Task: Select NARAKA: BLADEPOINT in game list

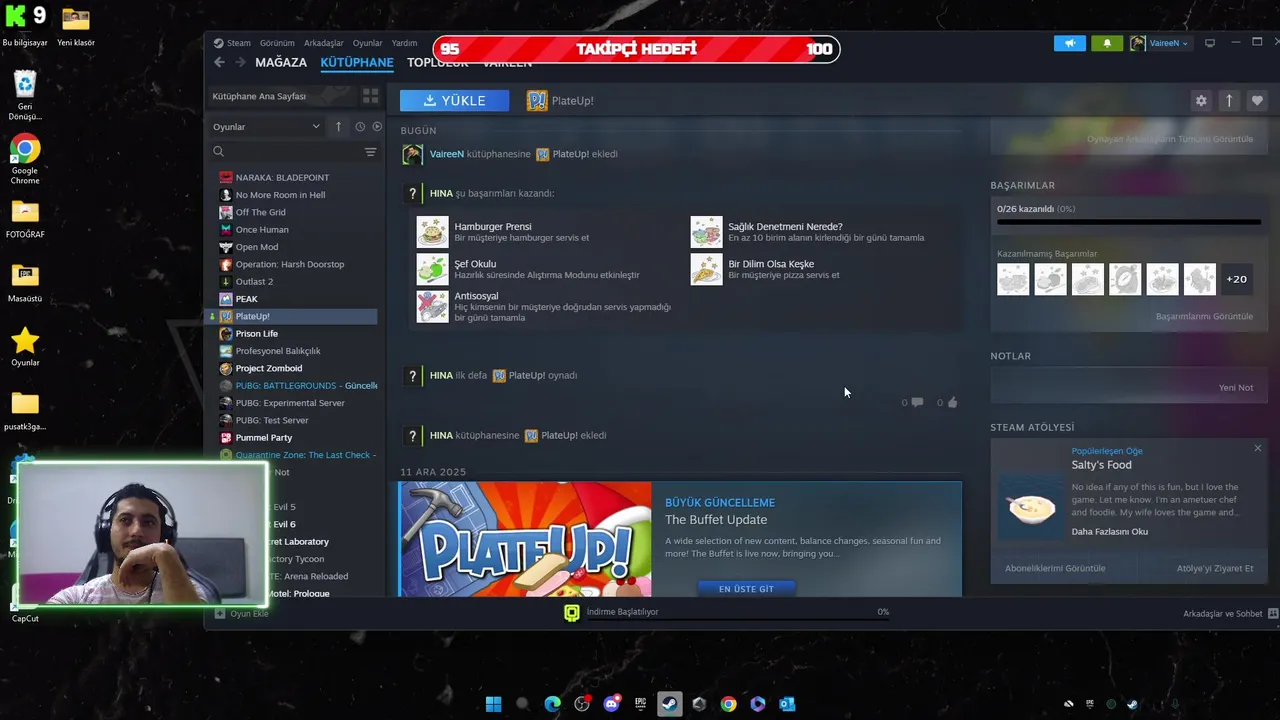Action: point(282,178)
